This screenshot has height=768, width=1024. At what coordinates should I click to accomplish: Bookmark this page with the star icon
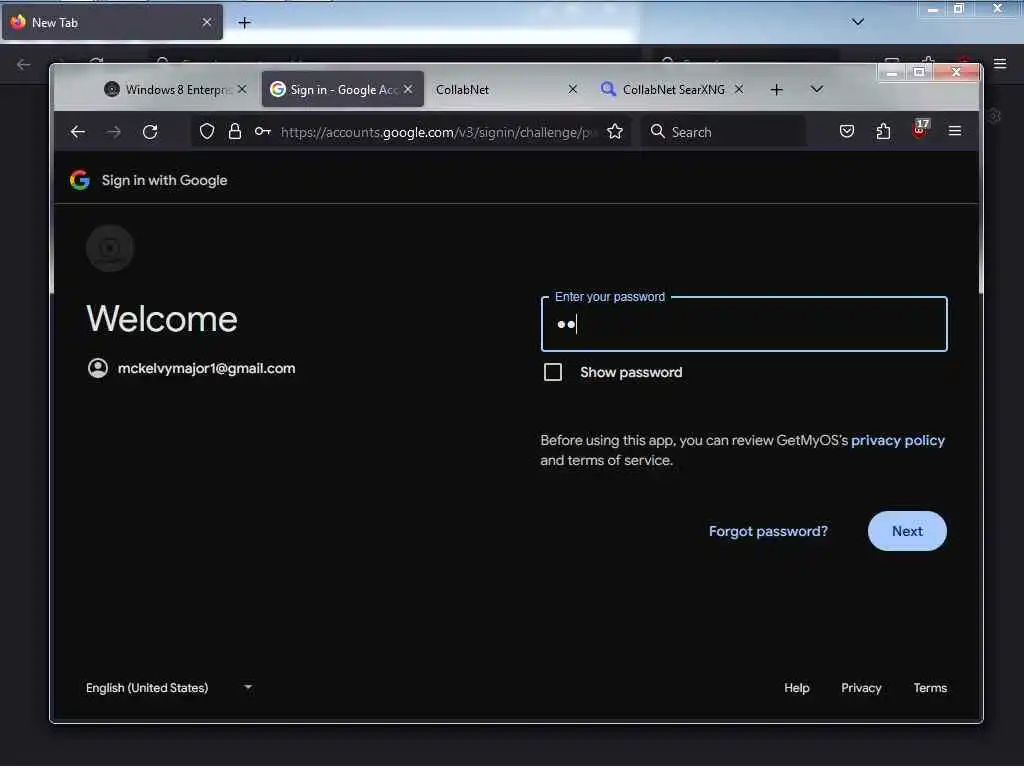pos(615,132)
